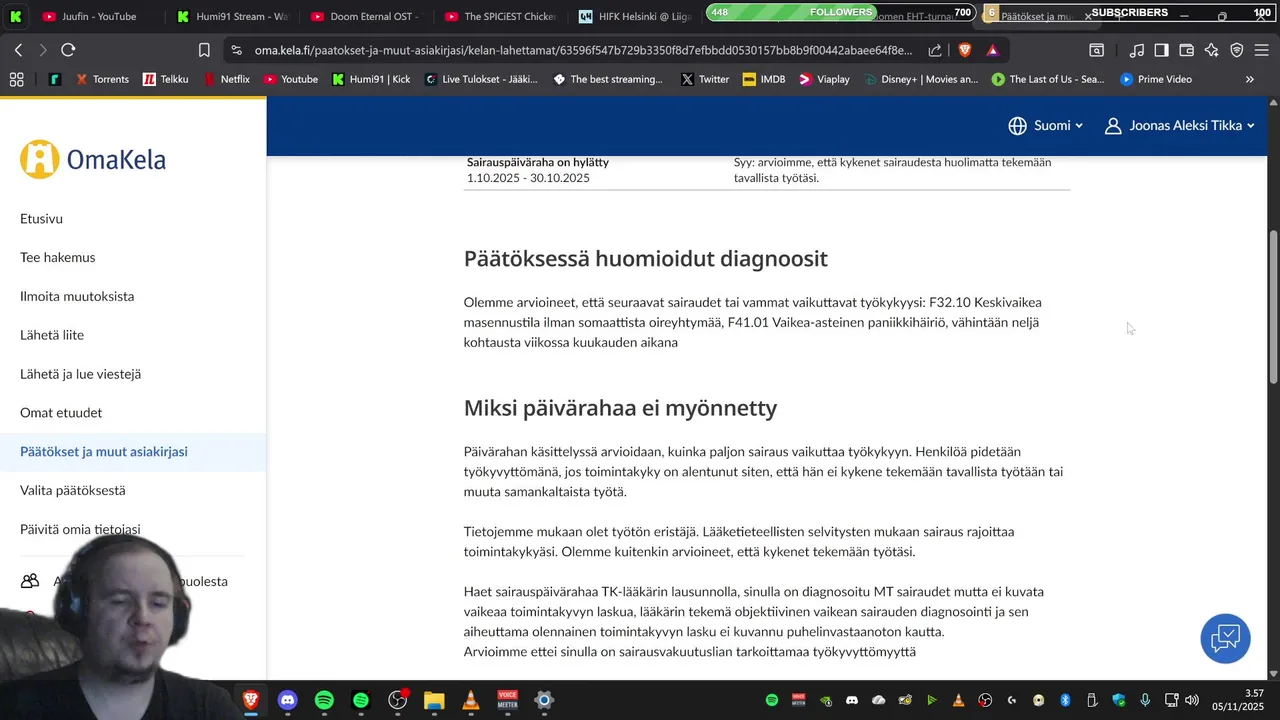
Task: Open Ilmoita muutoksista in the sidebar
Action: pos(77,296)
